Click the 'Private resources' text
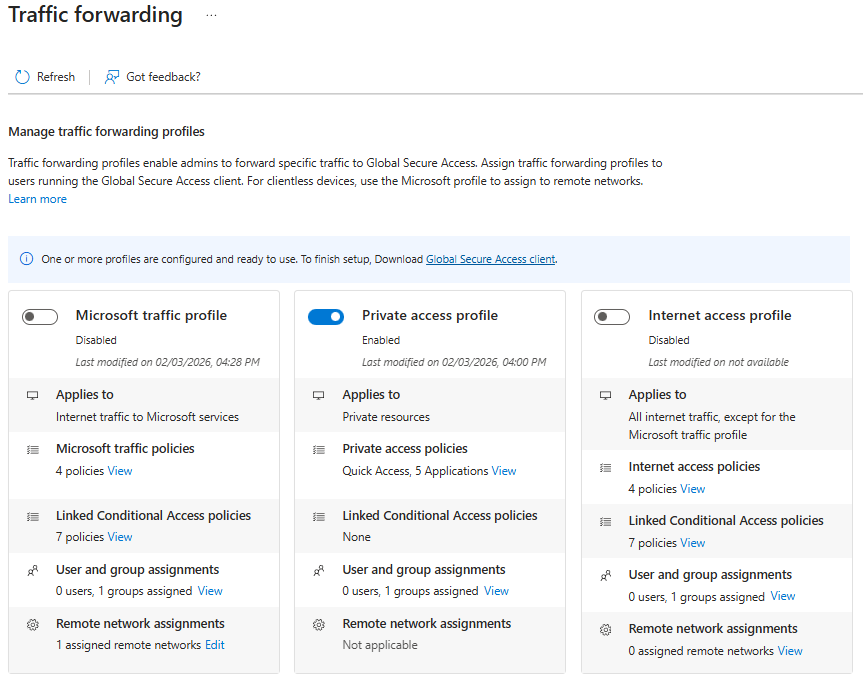863x684 pixels. (x=386, y=417)
